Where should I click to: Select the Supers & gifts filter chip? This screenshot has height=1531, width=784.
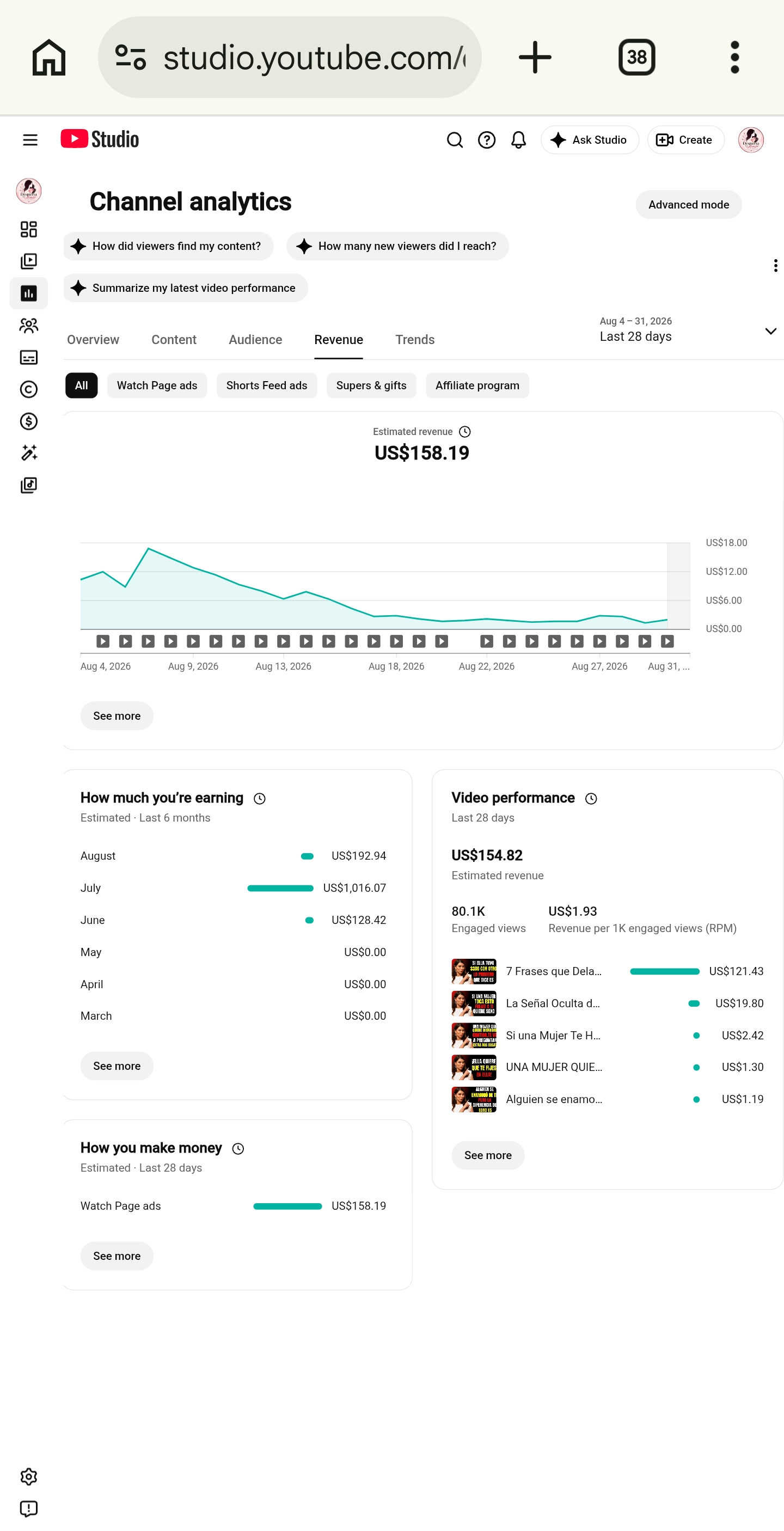click(371, 385)
